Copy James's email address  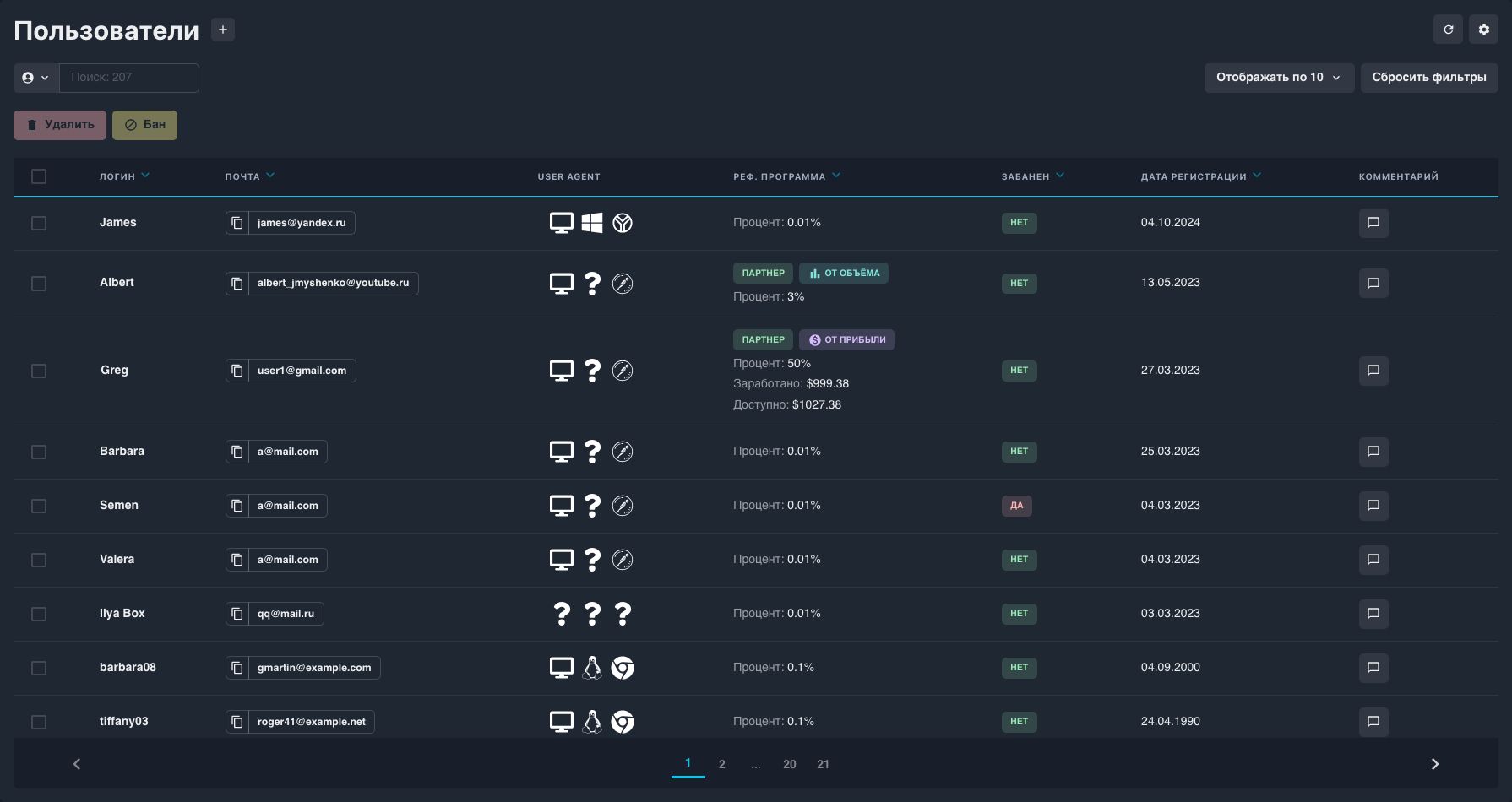coord(237,223)
